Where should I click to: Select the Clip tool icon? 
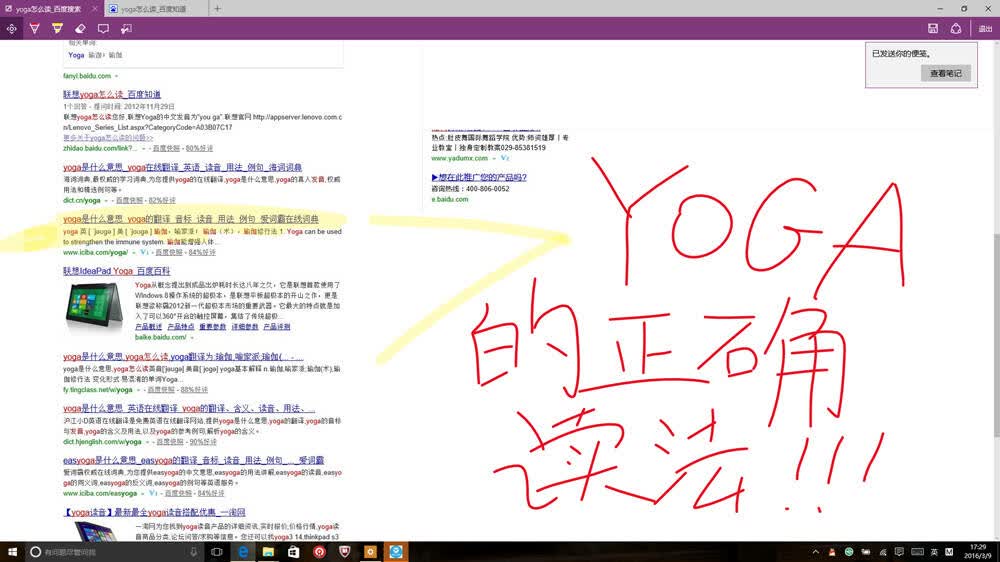point(126,29)
